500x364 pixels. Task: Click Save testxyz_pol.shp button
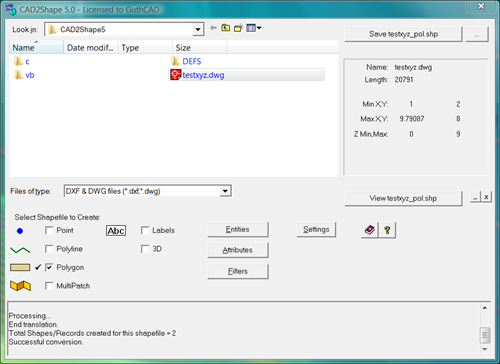coord(403,34)
